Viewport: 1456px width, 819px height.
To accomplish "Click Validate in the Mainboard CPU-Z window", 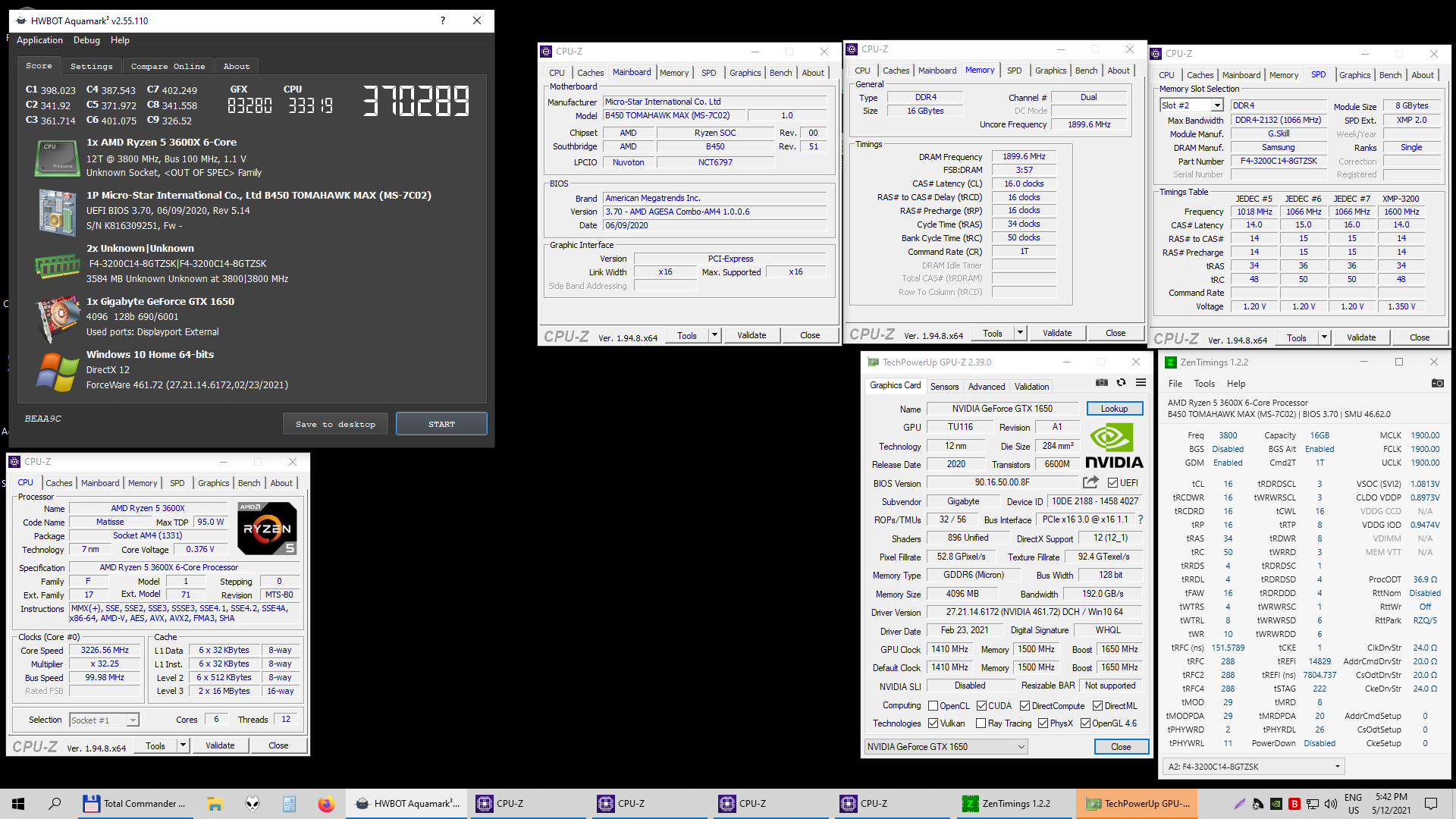I will [752, 335].
